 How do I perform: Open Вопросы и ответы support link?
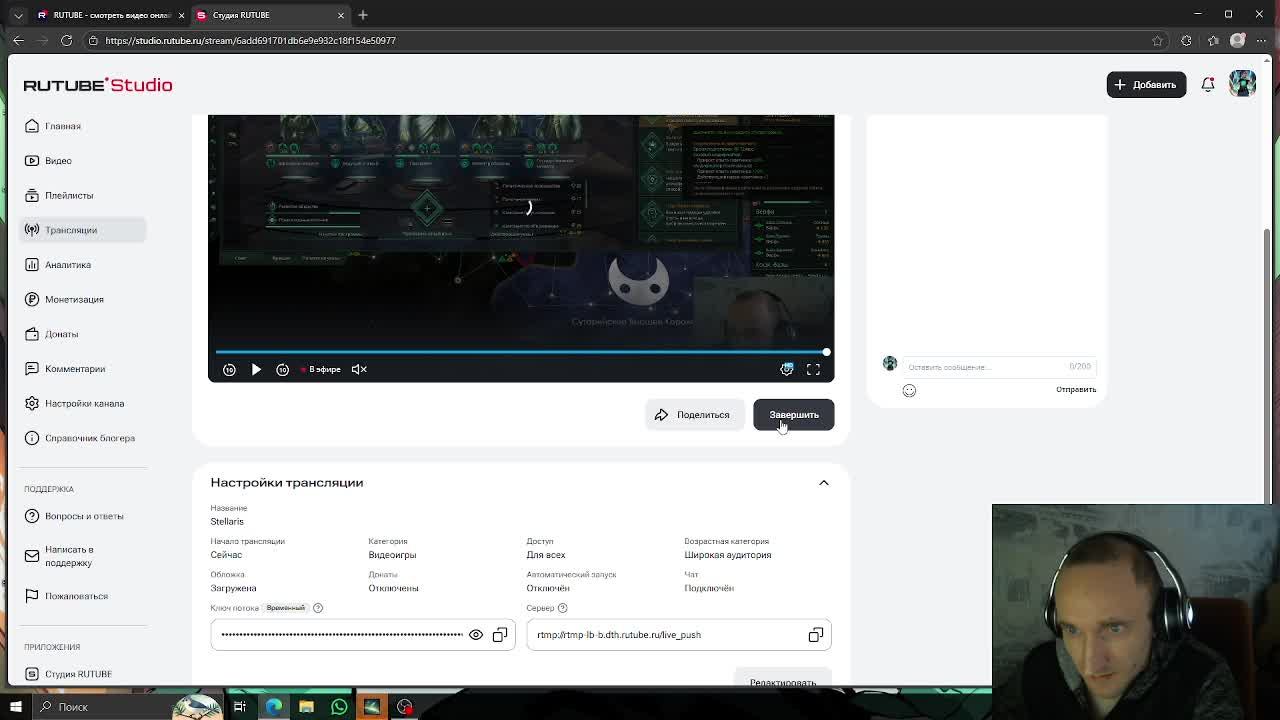83,516
